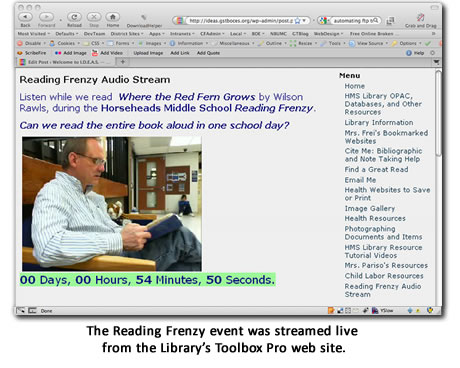Reload the page with the Reload button
This screenshot has height=368, width=460.
[x=74, y=17]
